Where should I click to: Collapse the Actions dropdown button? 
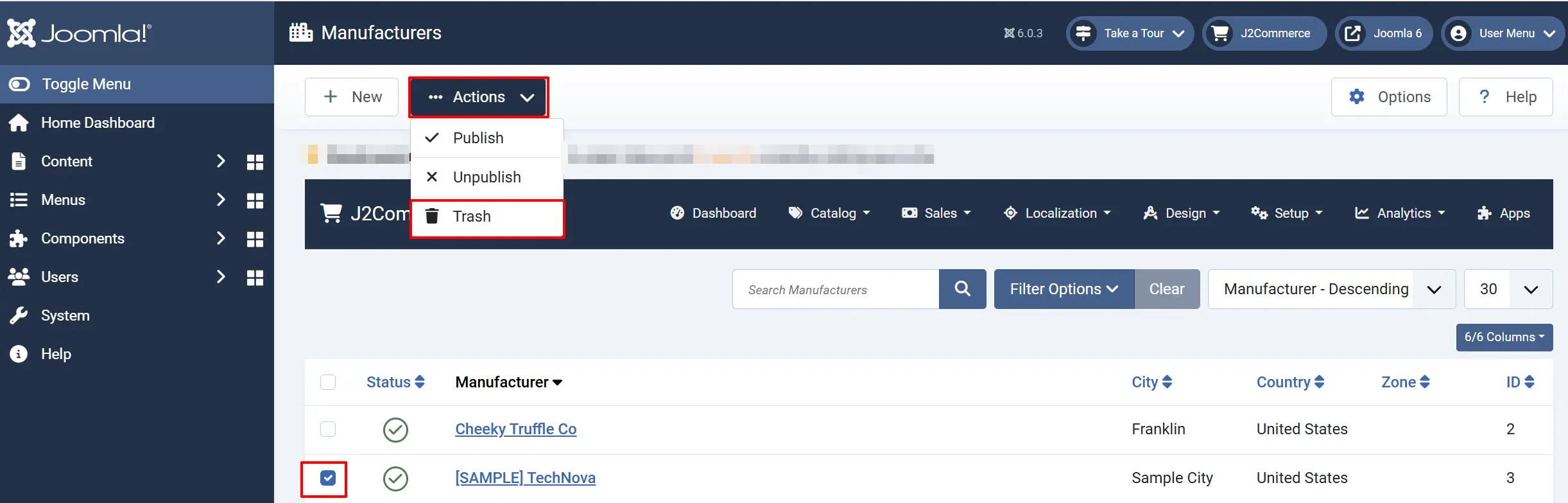tap(479, 97)
